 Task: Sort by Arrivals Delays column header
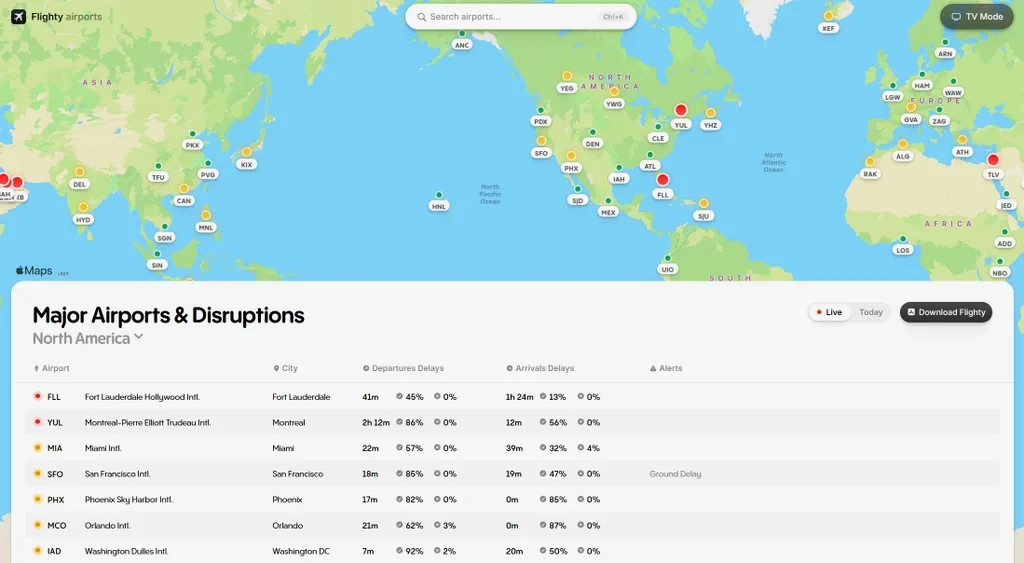540,368
